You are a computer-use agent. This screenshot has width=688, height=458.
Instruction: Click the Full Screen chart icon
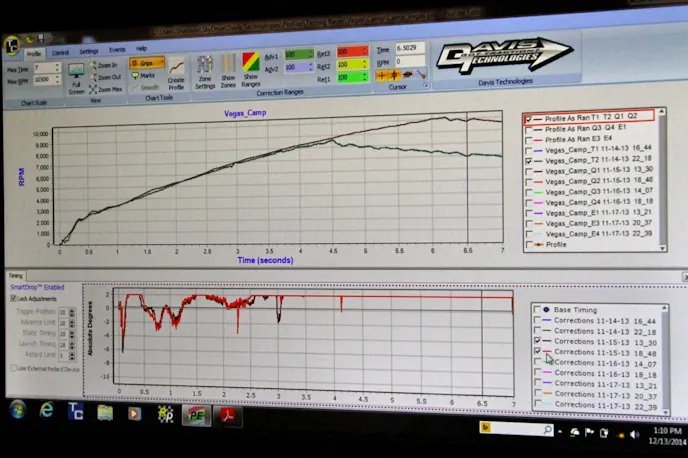pyautogui.click(x=76, y=76)
